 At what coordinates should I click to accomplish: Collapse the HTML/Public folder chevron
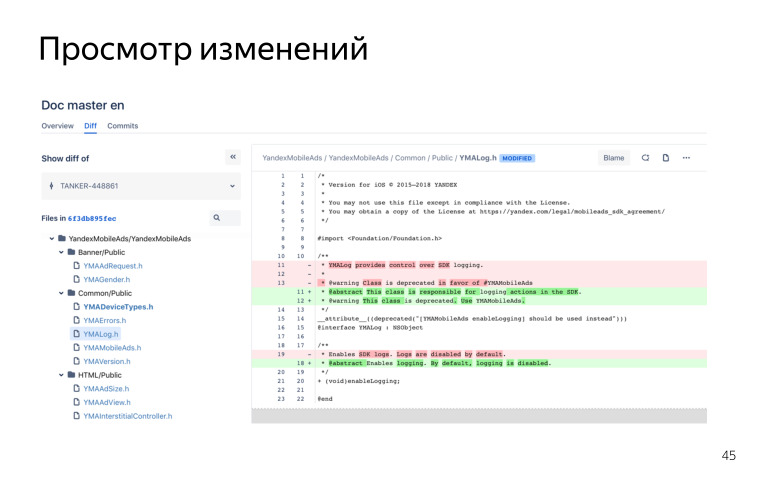(61, 375)
